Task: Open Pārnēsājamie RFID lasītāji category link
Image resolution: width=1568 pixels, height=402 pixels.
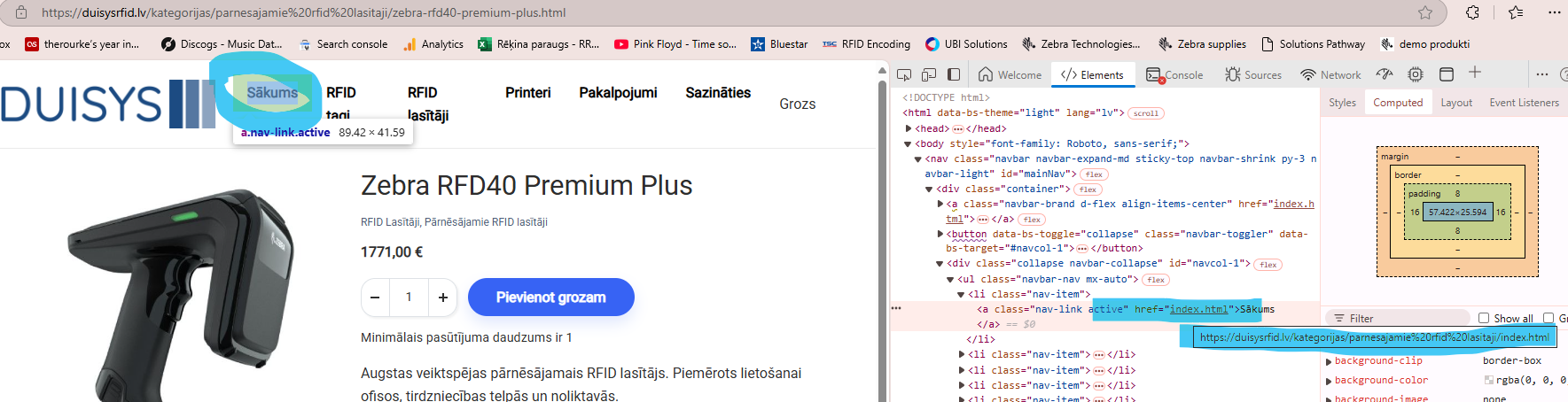Action: pyautogui.click(x=486, y=222)
